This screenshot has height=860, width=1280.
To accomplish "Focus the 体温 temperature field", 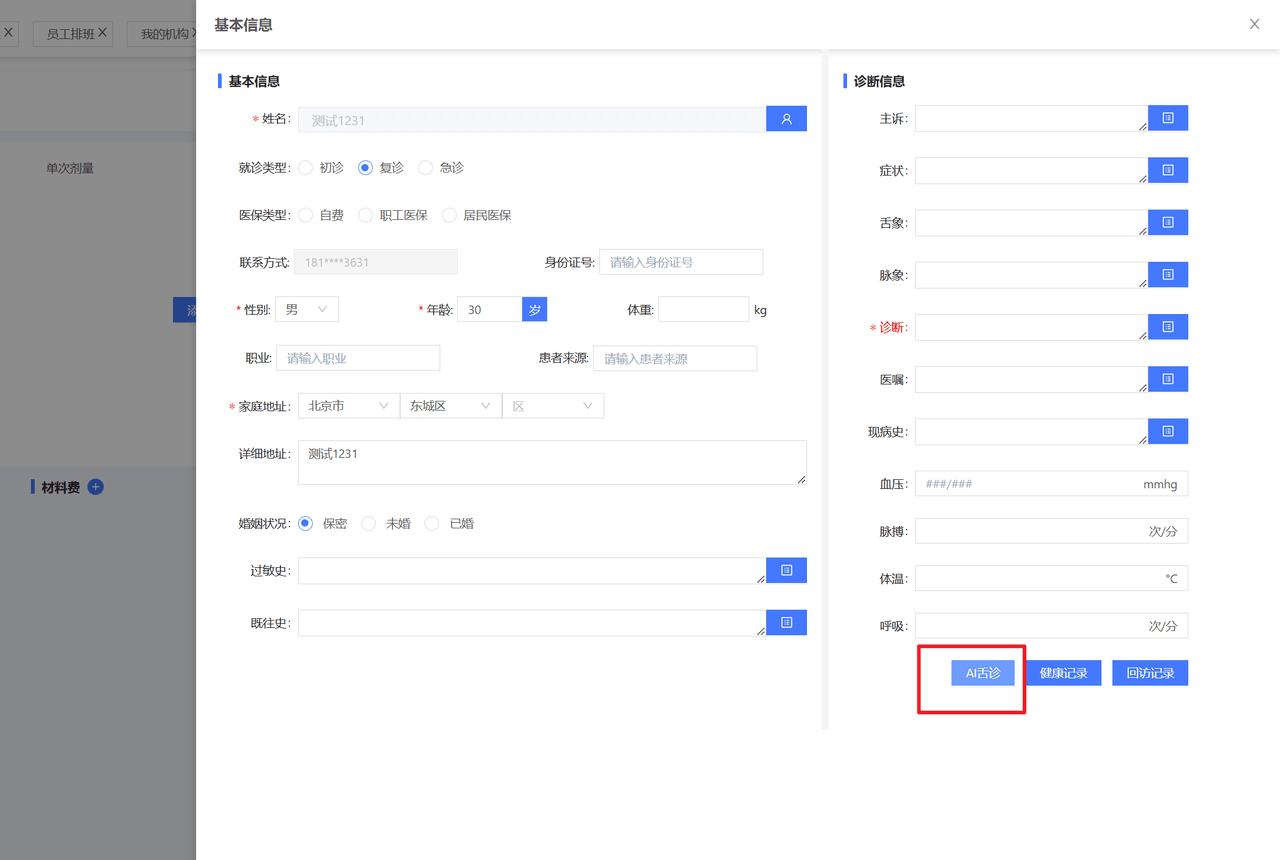I will coord(1051,578).
